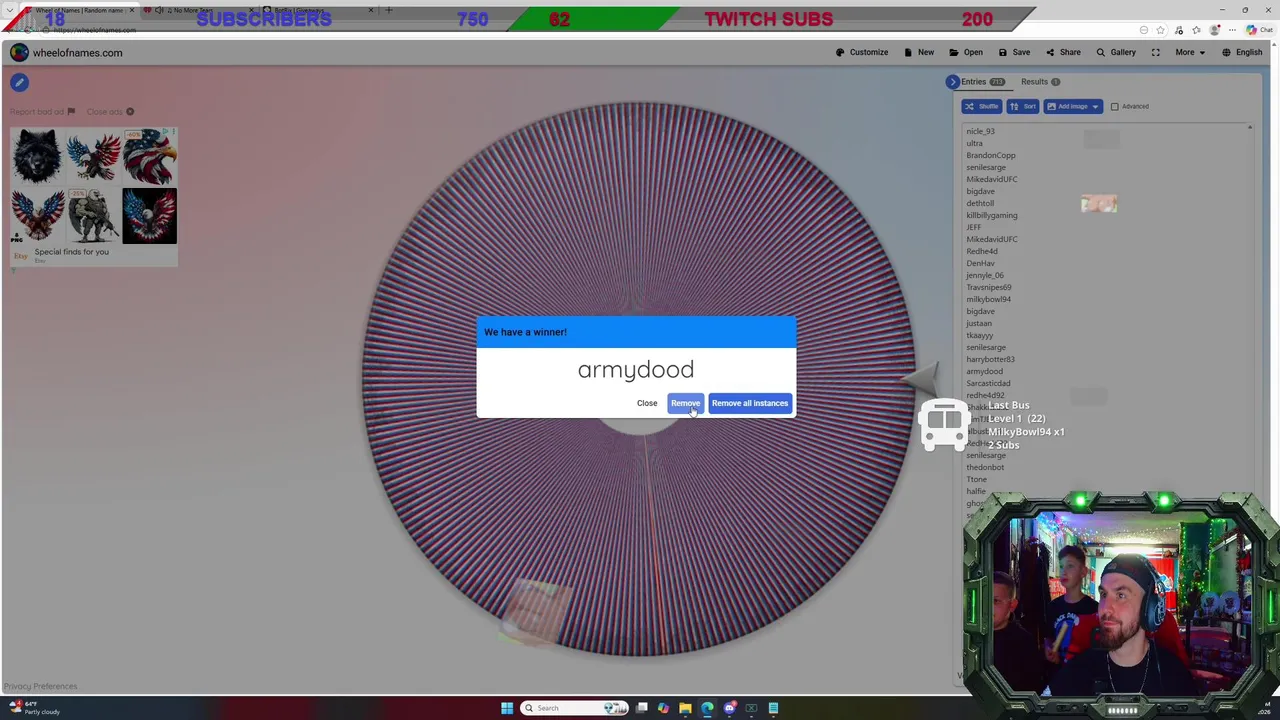The width and height of the screenshot is (1280, 720).
Task: Expand the Add image dropdown arrow
Action: (x=1095, y=106)
